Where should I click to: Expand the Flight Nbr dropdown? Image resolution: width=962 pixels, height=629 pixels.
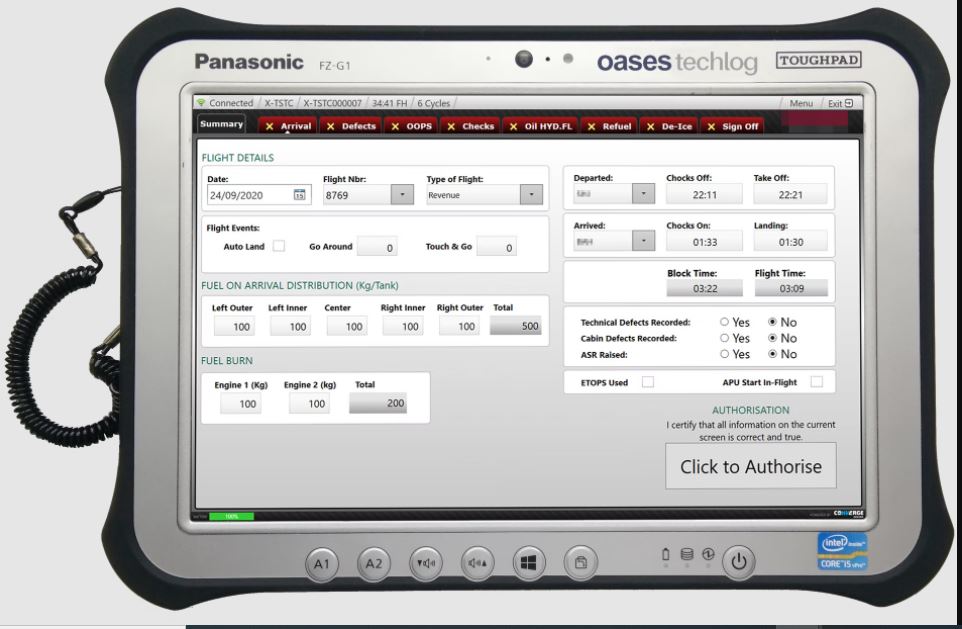[x=402, y=195]
